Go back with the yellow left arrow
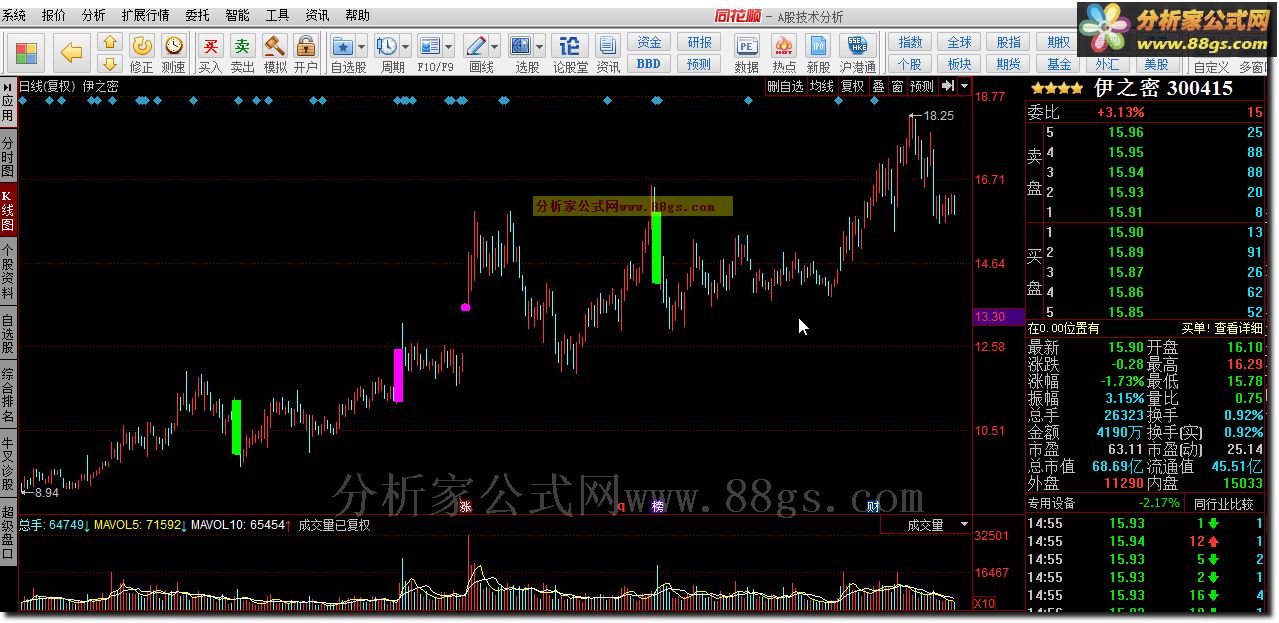Image resolution: width=1279 pixels, height=623 pixels. pos(71,53)
